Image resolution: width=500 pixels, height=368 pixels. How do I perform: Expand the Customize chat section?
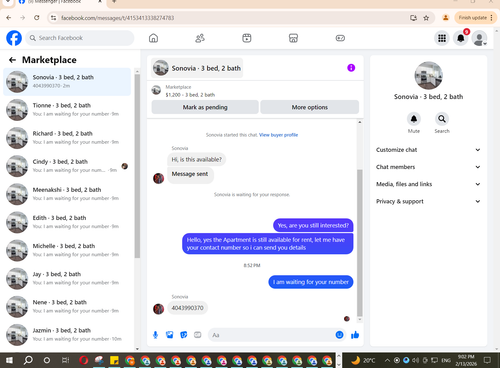coord(428,150)
